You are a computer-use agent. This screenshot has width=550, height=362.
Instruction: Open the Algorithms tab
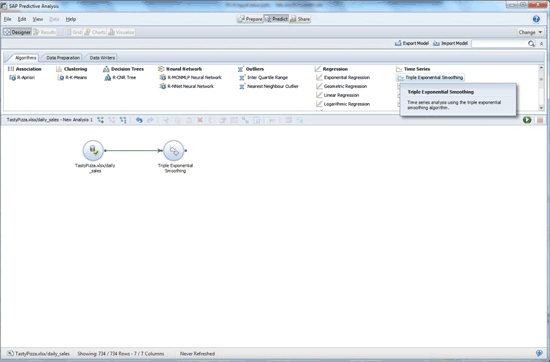25,58
